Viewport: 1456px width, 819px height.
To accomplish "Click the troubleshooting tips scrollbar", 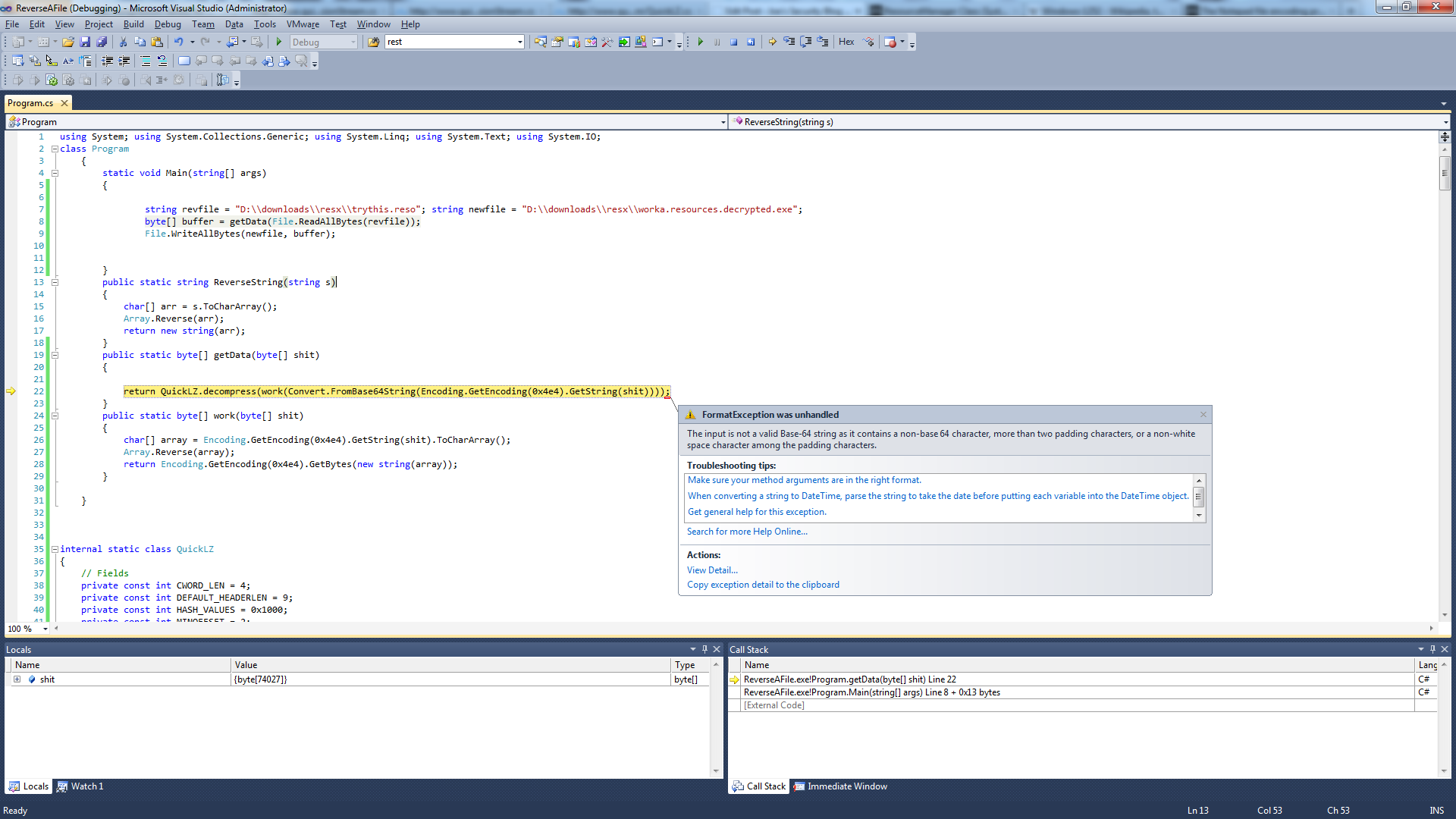I will coord(1199,497).
